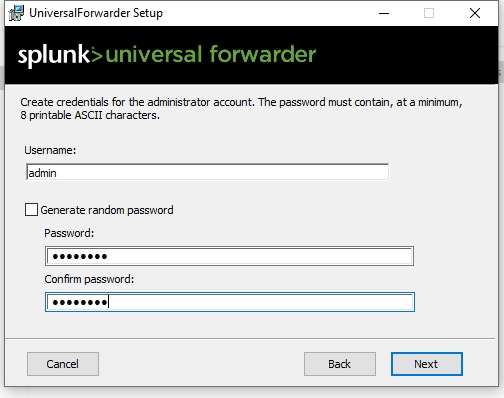Close the UniversalForwarder Setup dialog
504x398 pixels.
475,13
